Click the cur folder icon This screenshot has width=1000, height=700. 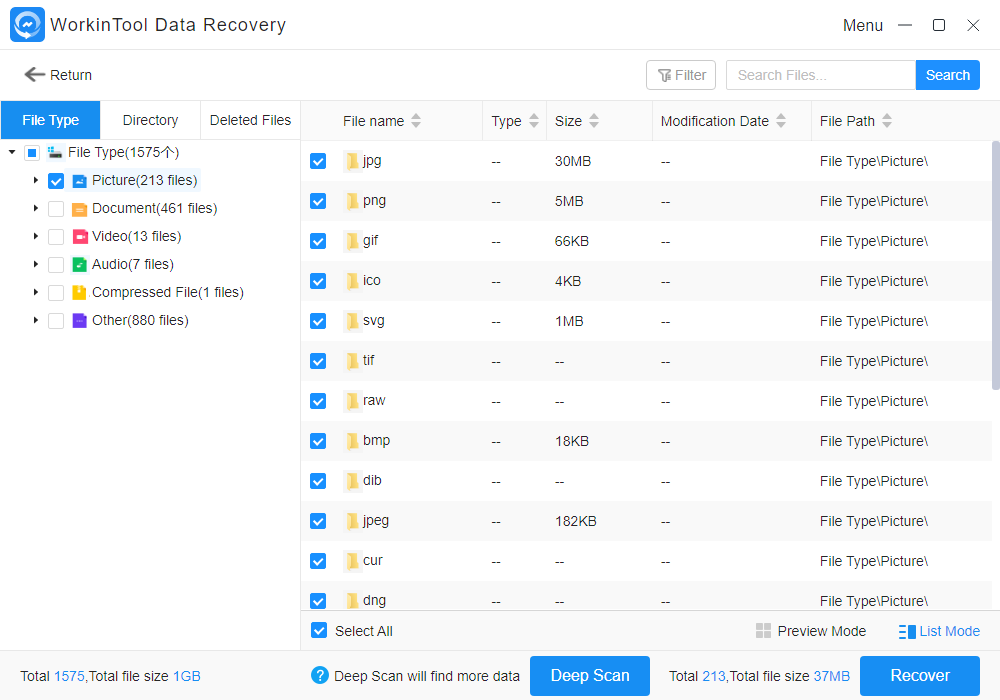pyautogui.click(x=353, y=561)
